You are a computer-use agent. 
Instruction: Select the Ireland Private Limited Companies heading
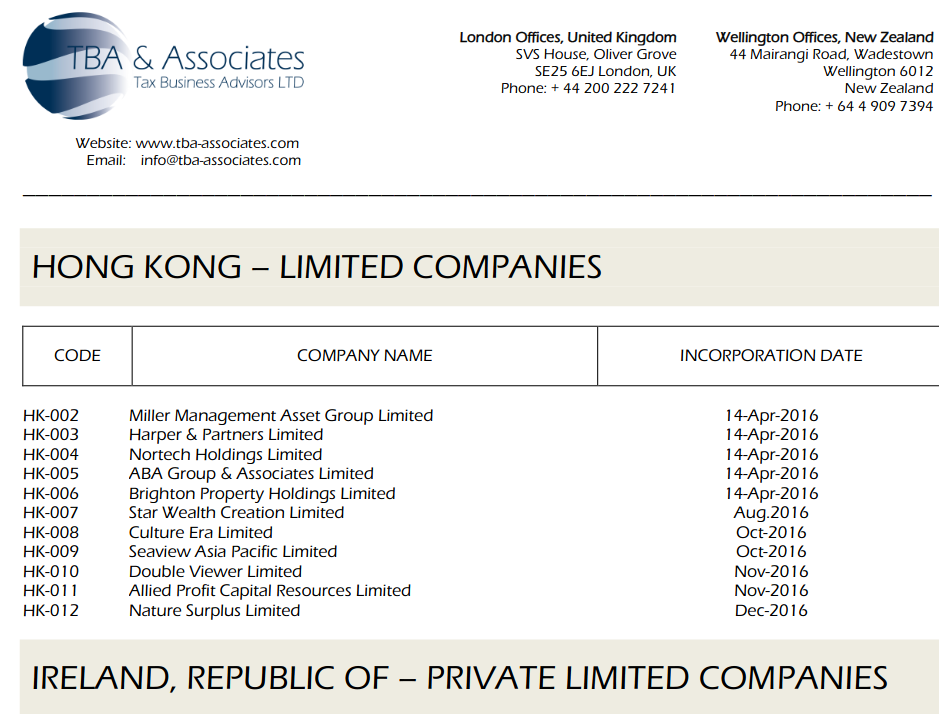point(459,677)
